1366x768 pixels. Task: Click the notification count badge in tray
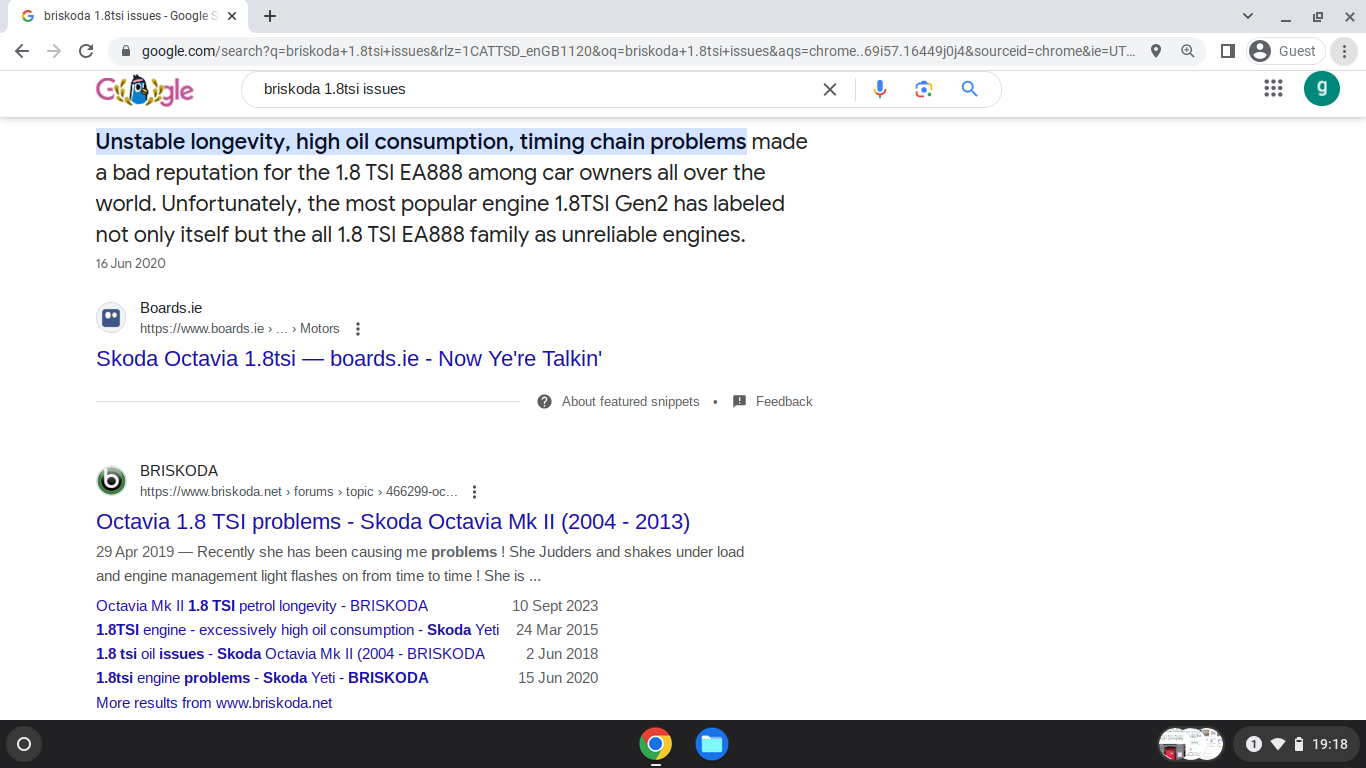click(1254, 744)
